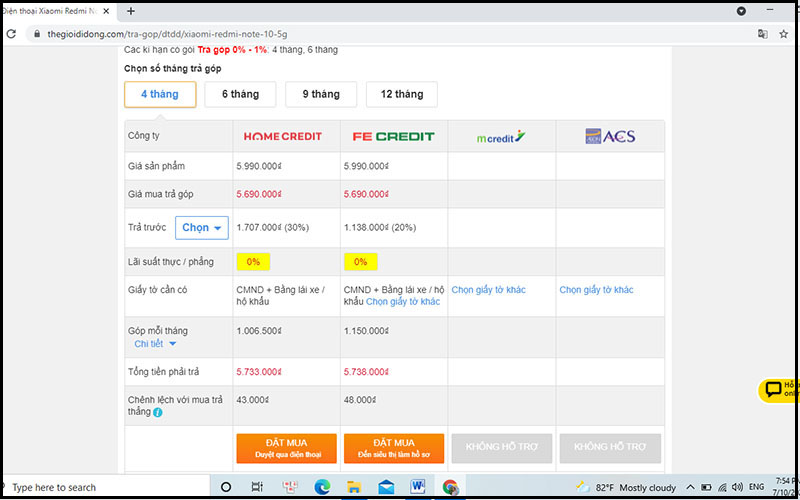Select the 12 tháng installment option

[401, 94]
